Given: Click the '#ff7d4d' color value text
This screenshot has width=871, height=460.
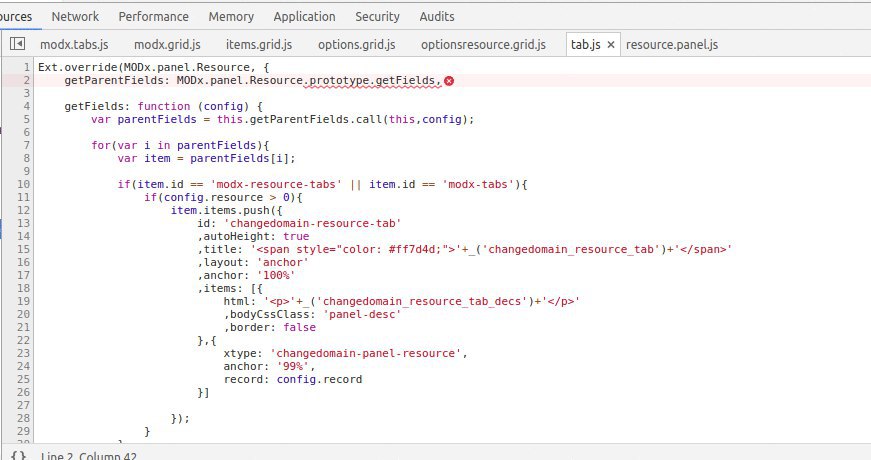Looking at the screenshot, I should click(411, 249).
